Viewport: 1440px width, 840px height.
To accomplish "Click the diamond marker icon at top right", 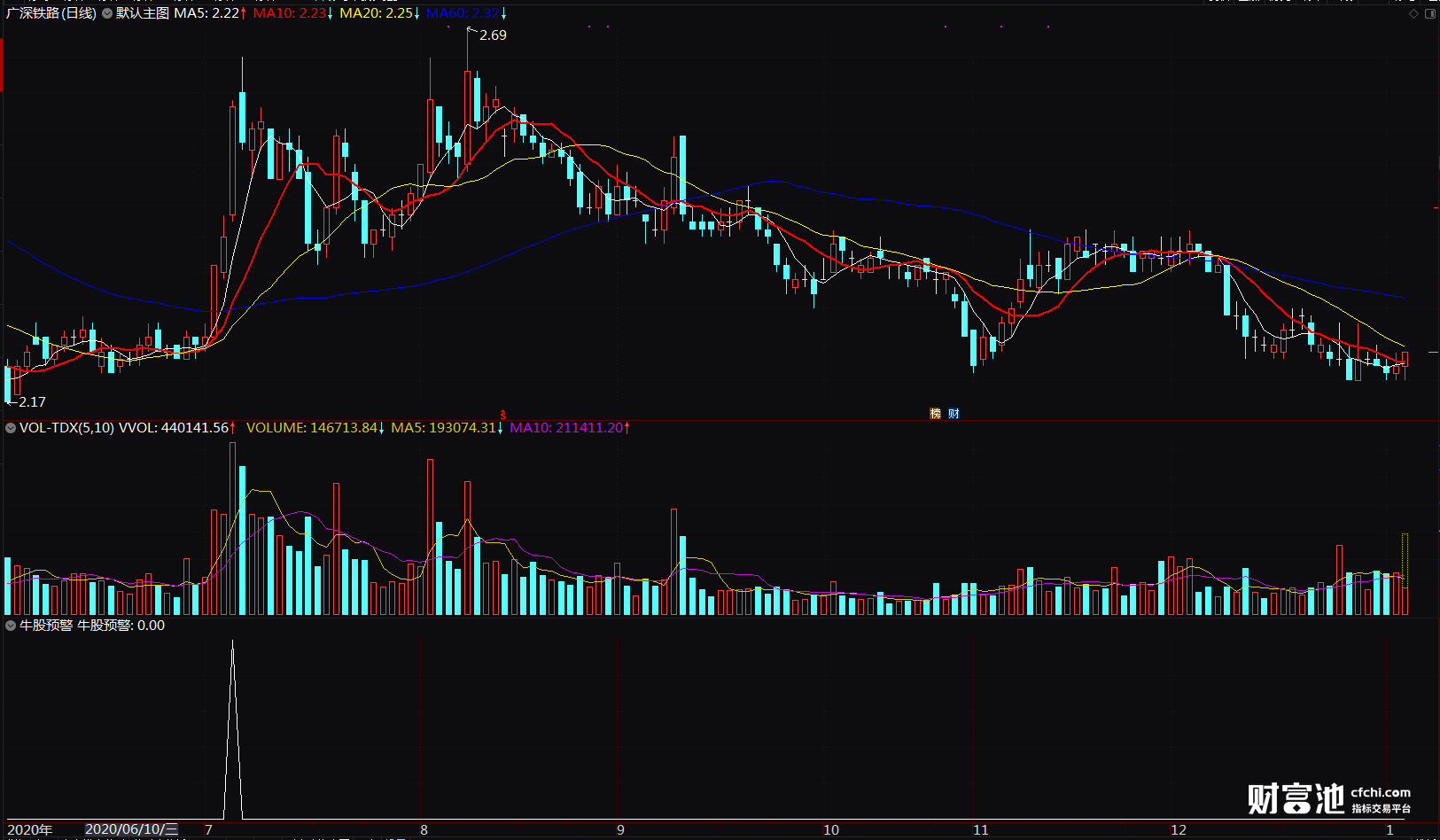I will coord(1413,13).
